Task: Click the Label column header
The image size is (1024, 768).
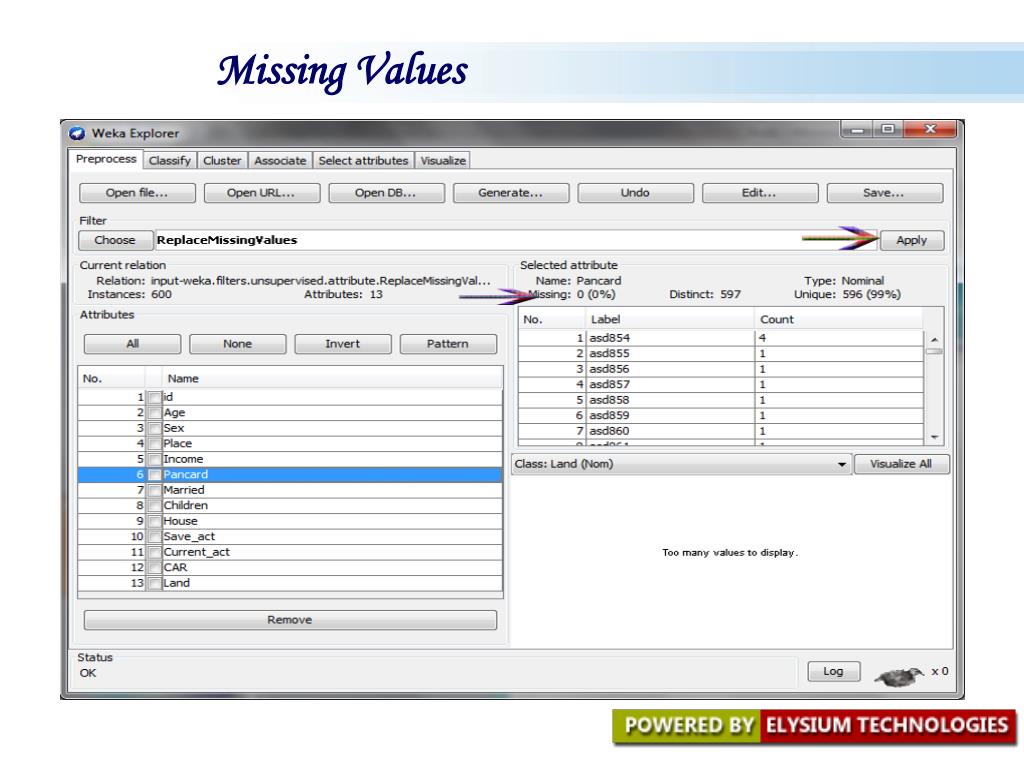Action: 669,320
